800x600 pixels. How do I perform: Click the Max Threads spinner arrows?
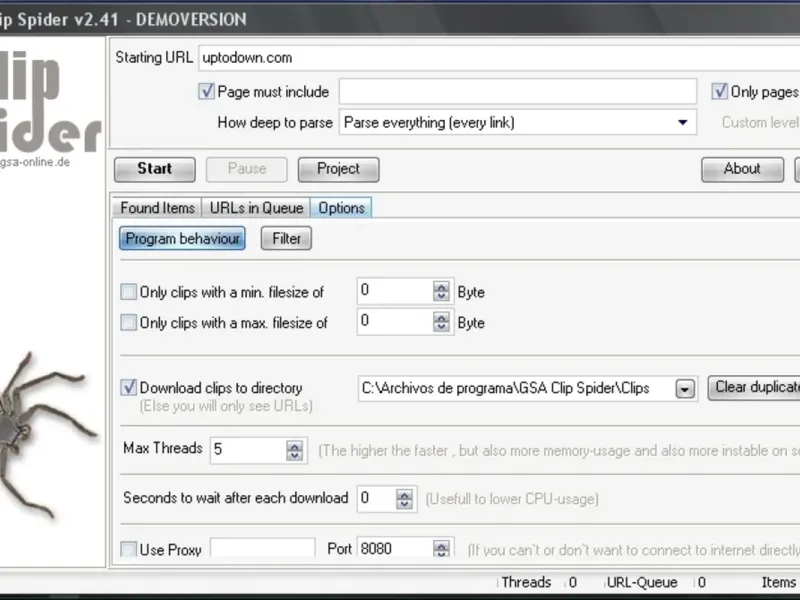pos(294,451)
